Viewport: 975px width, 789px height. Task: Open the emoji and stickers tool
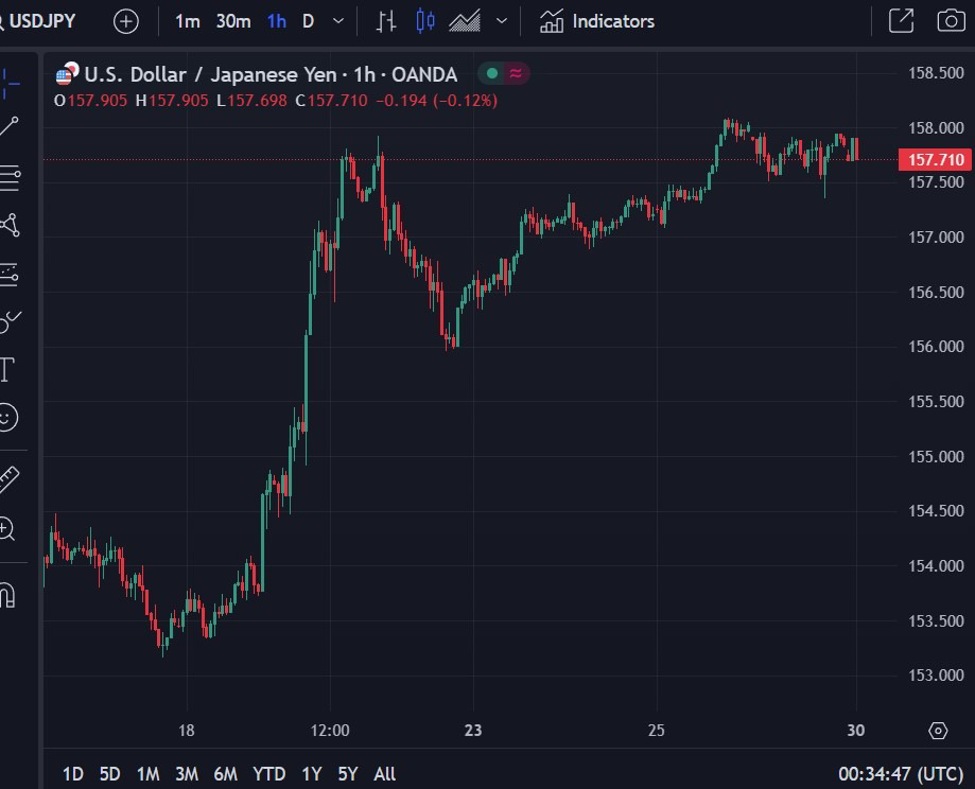coord(7,417)
